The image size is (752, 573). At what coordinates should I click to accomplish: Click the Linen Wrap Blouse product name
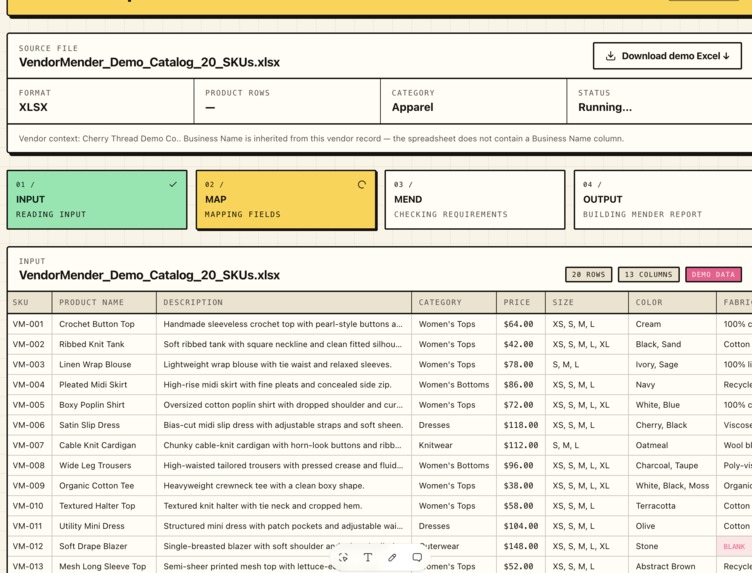pos(95,364)
